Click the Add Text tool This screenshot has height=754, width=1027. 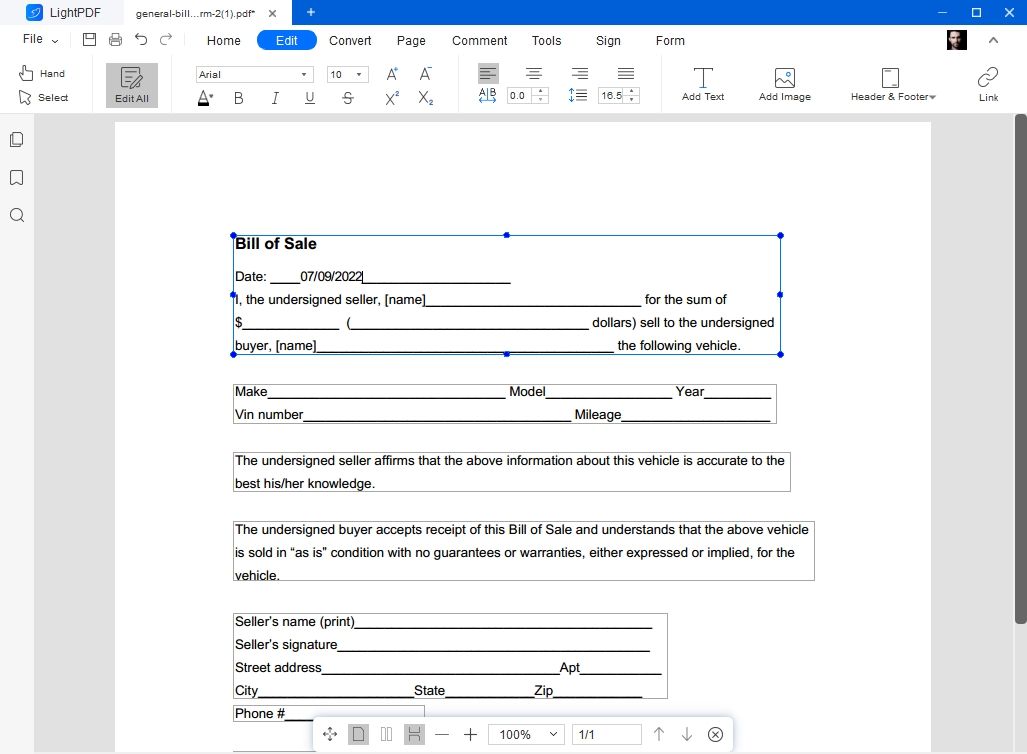(x=703, y=84)
